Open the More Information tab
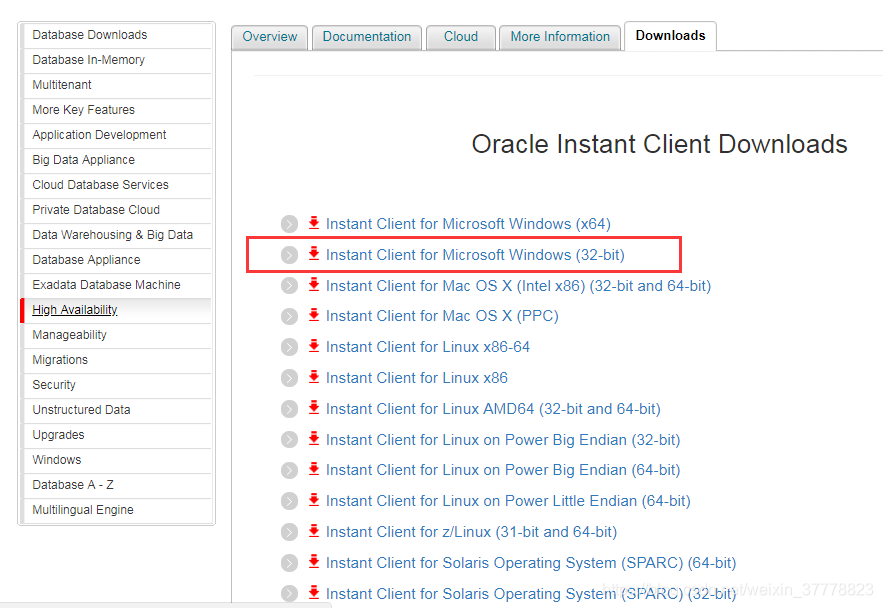The height and width of the screenshot is (608, 883). (560, 37)
